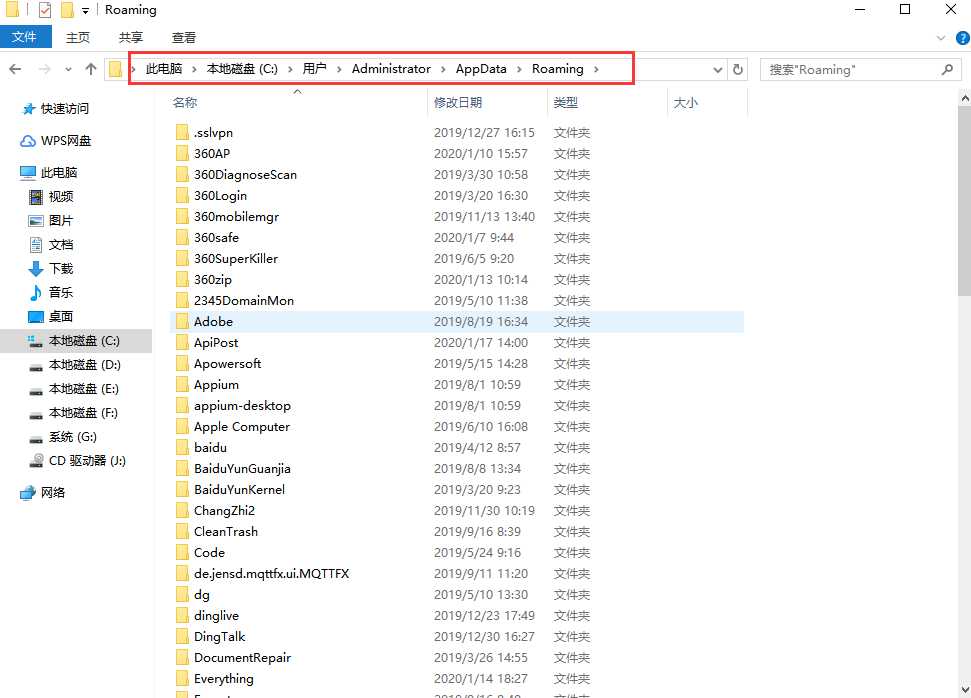The height and width of the screenshot is (698, 971).
Task: Select the Adobe folder icon
Action: (181, 321)
